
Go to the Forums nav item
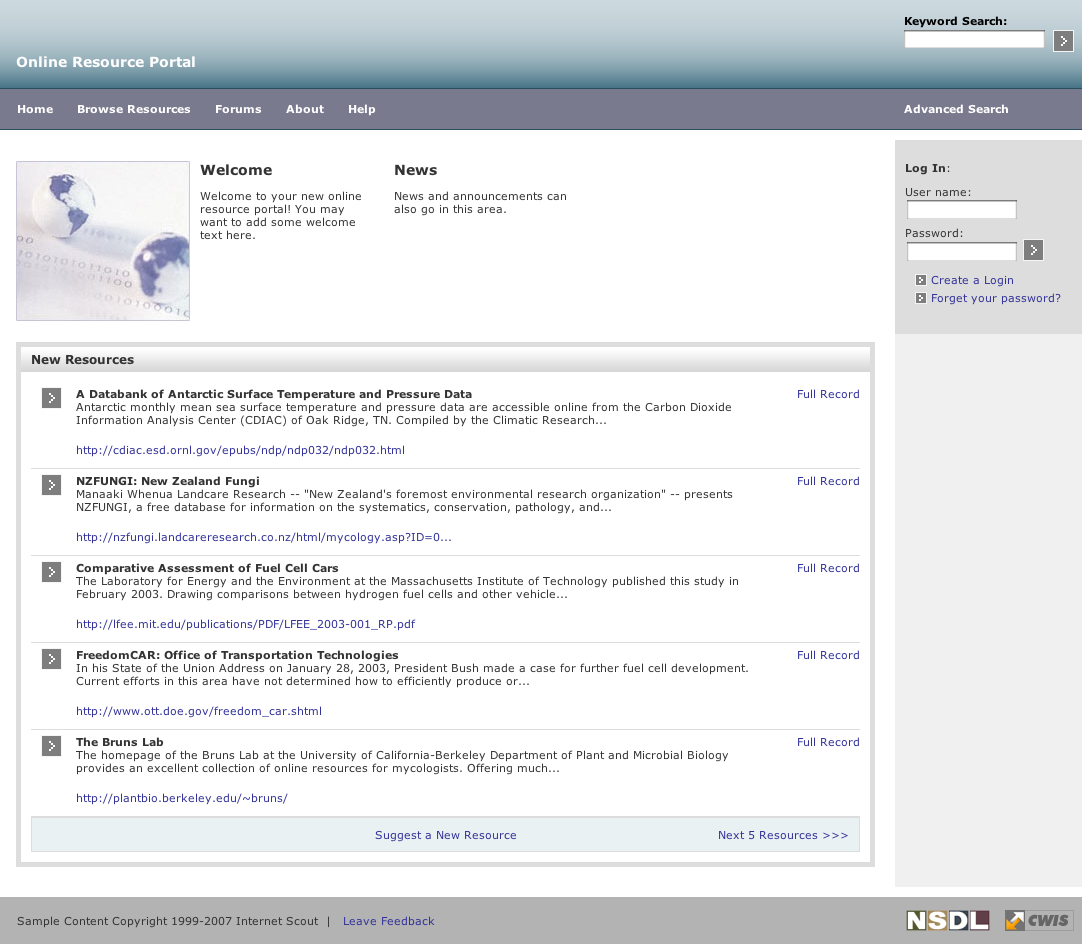(238, 109)
